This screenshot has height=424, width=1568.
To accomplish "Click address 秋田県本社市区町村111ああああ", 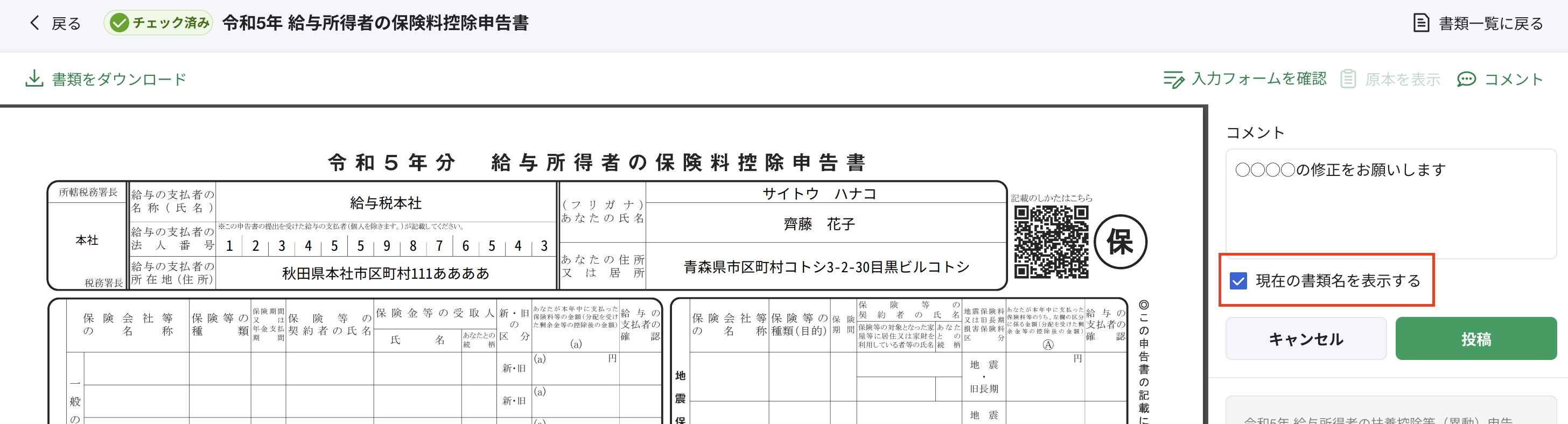I will pyautogui.click(x=386, y=273).
